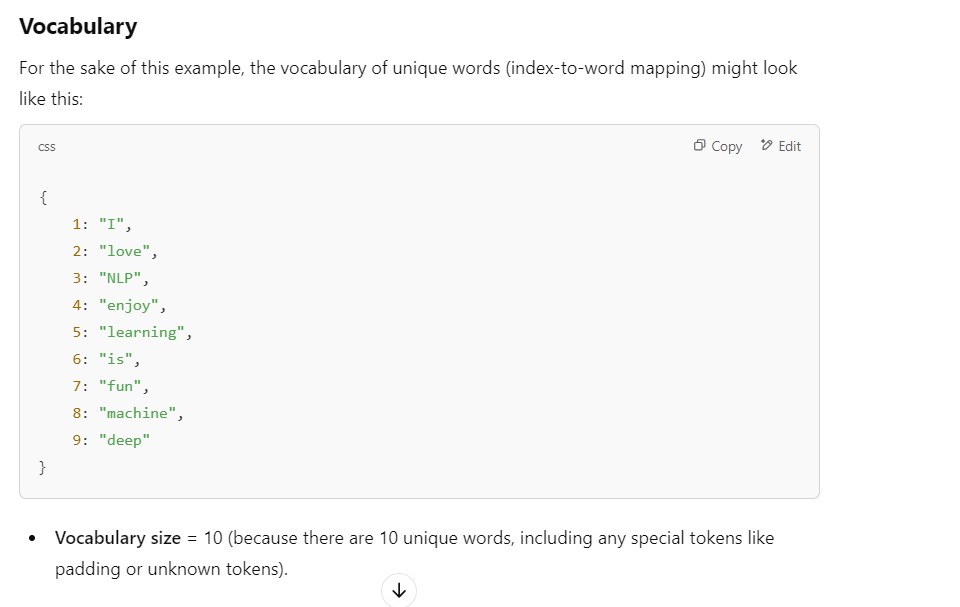The height and width of the screenshot is (607, 960).
Task: Click the Vocabulary heading
Action: [x=78, y=27]
